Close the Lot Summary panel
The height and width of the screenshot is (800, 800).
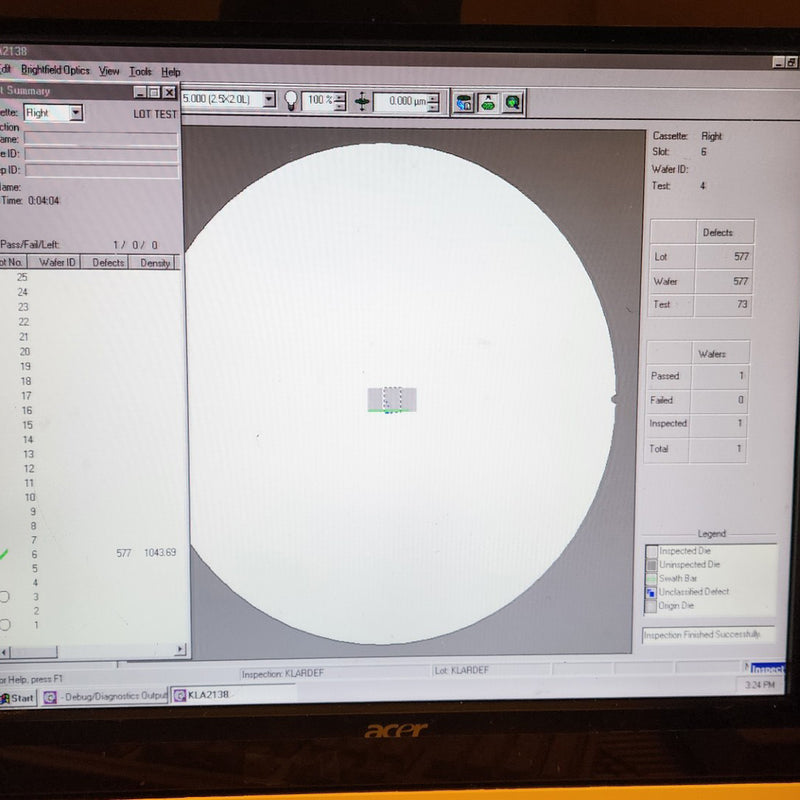169,92
